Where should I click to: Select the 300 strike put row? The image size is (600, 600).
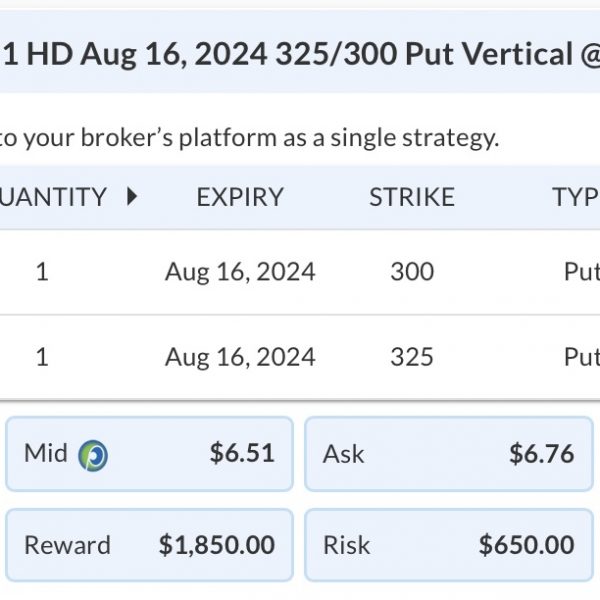click(300, 272)
